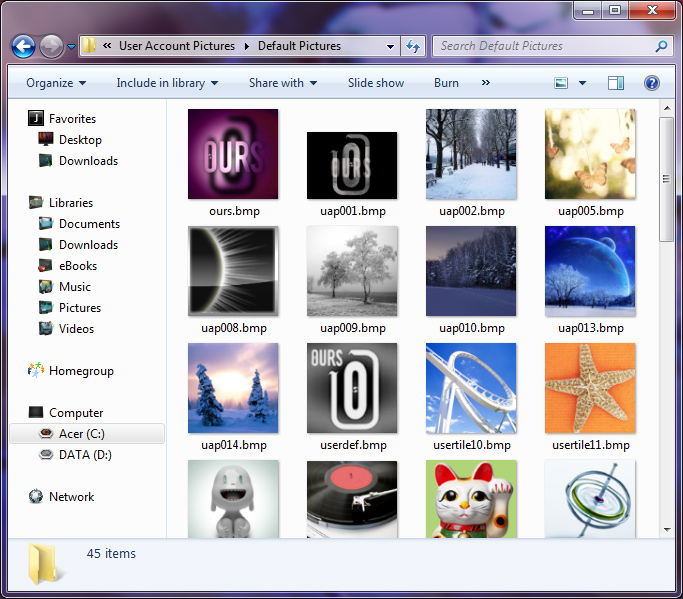Select the userdef.bmp thumbnail
Screen dimensions: 683x599
(352, 388)
